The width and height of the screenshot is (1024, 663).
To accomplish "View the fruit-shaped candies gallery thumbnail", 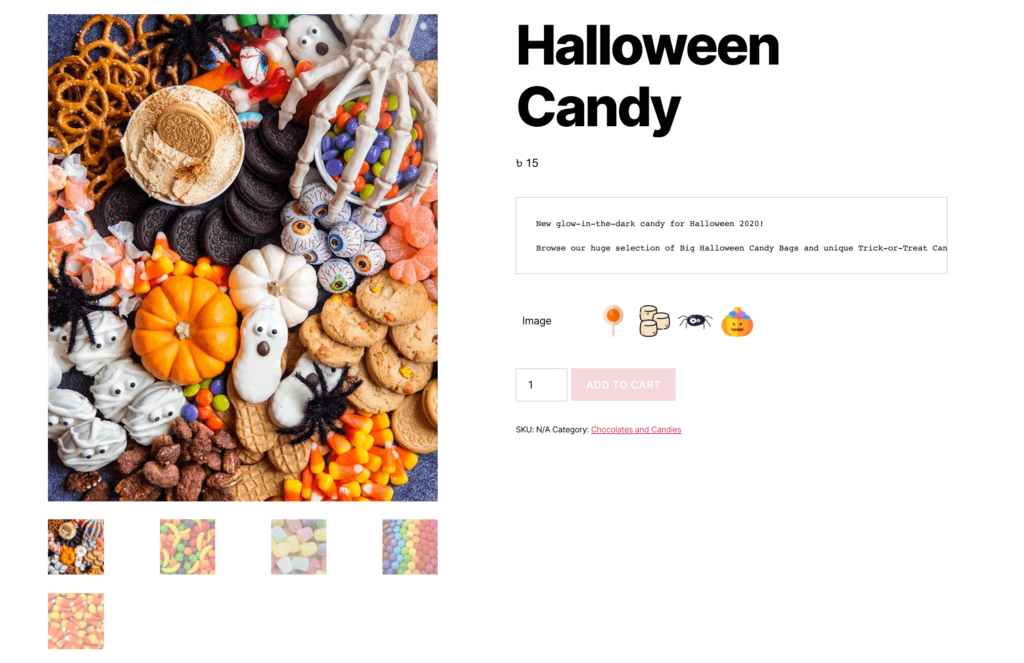I will point(187,547).
